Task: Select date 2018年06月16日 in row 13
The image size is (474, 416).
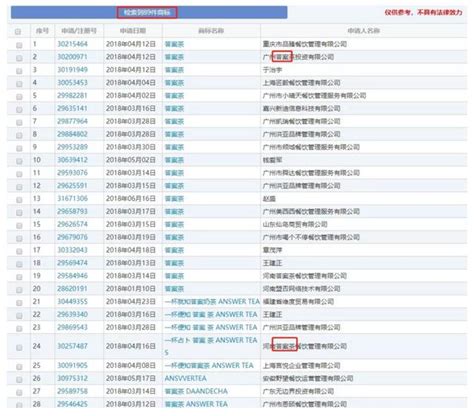Action: [x=131, y=199]
